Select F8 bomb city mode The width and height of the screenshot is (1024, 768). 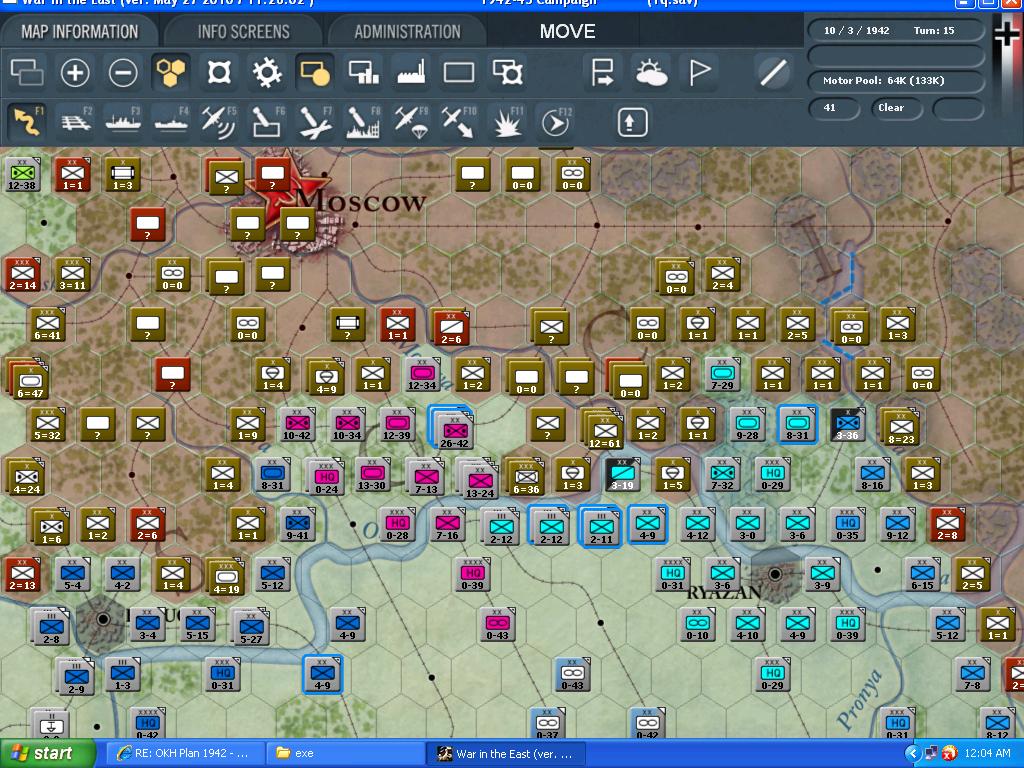(363, 121)
